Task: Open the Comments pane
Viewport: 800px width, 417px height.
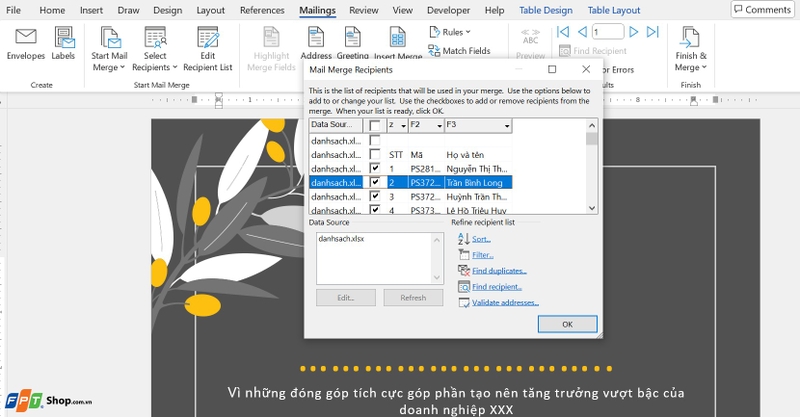Action: (x=762, y=10)
